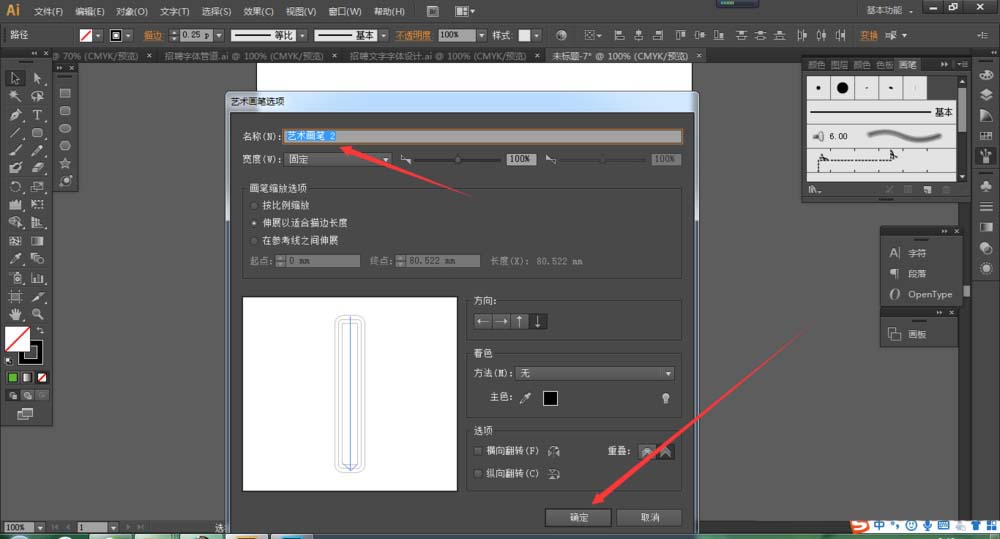
Task: Open the 基本功能 workspace switcher
Action: 889,10
